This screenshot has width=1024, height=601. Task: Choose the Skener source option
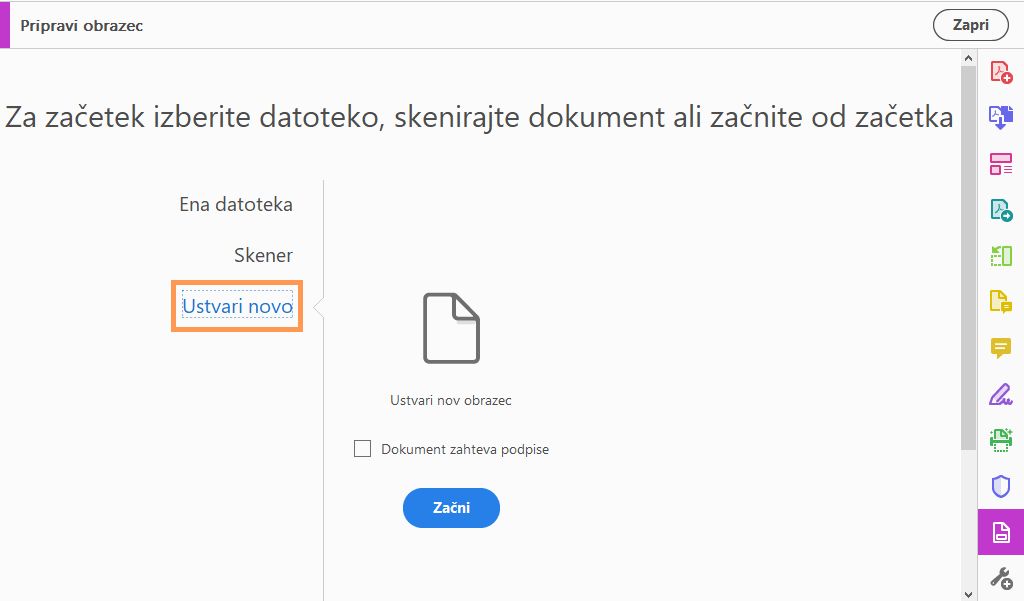[x=263, y=255]
